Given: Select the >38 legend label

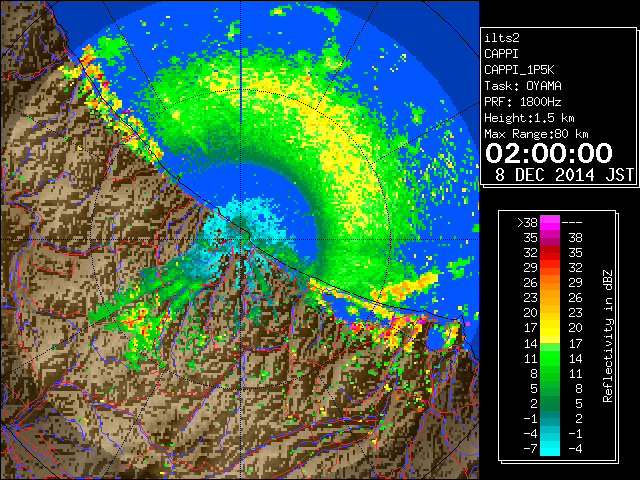Looking at the screenshot, I should click(x=527, y=223).
